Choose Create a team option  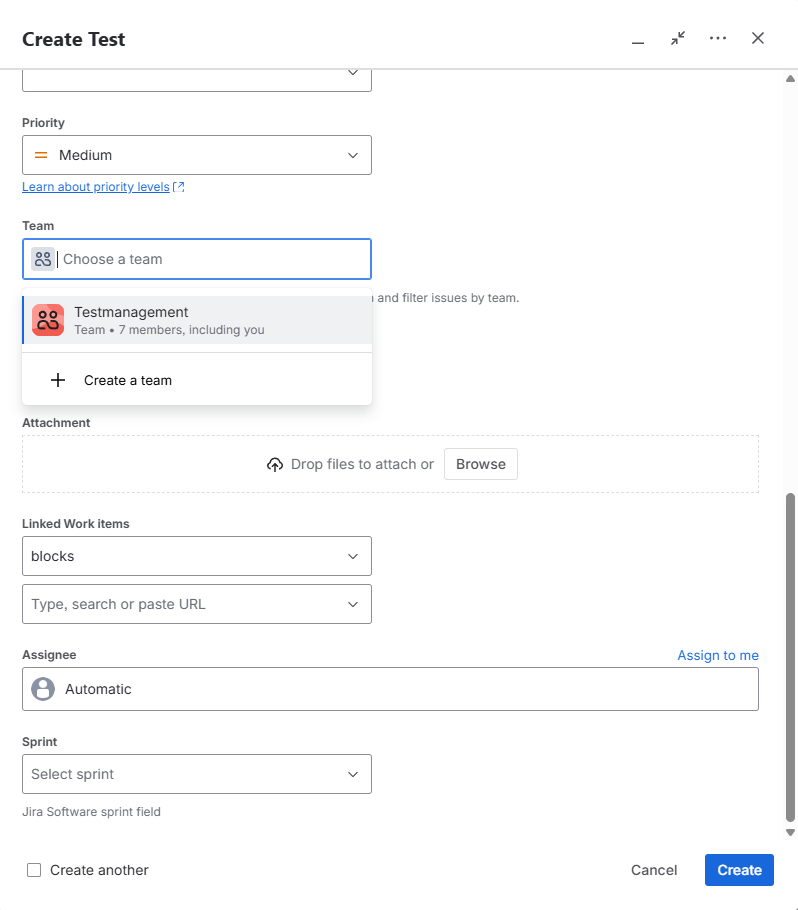tap(128, 380)
